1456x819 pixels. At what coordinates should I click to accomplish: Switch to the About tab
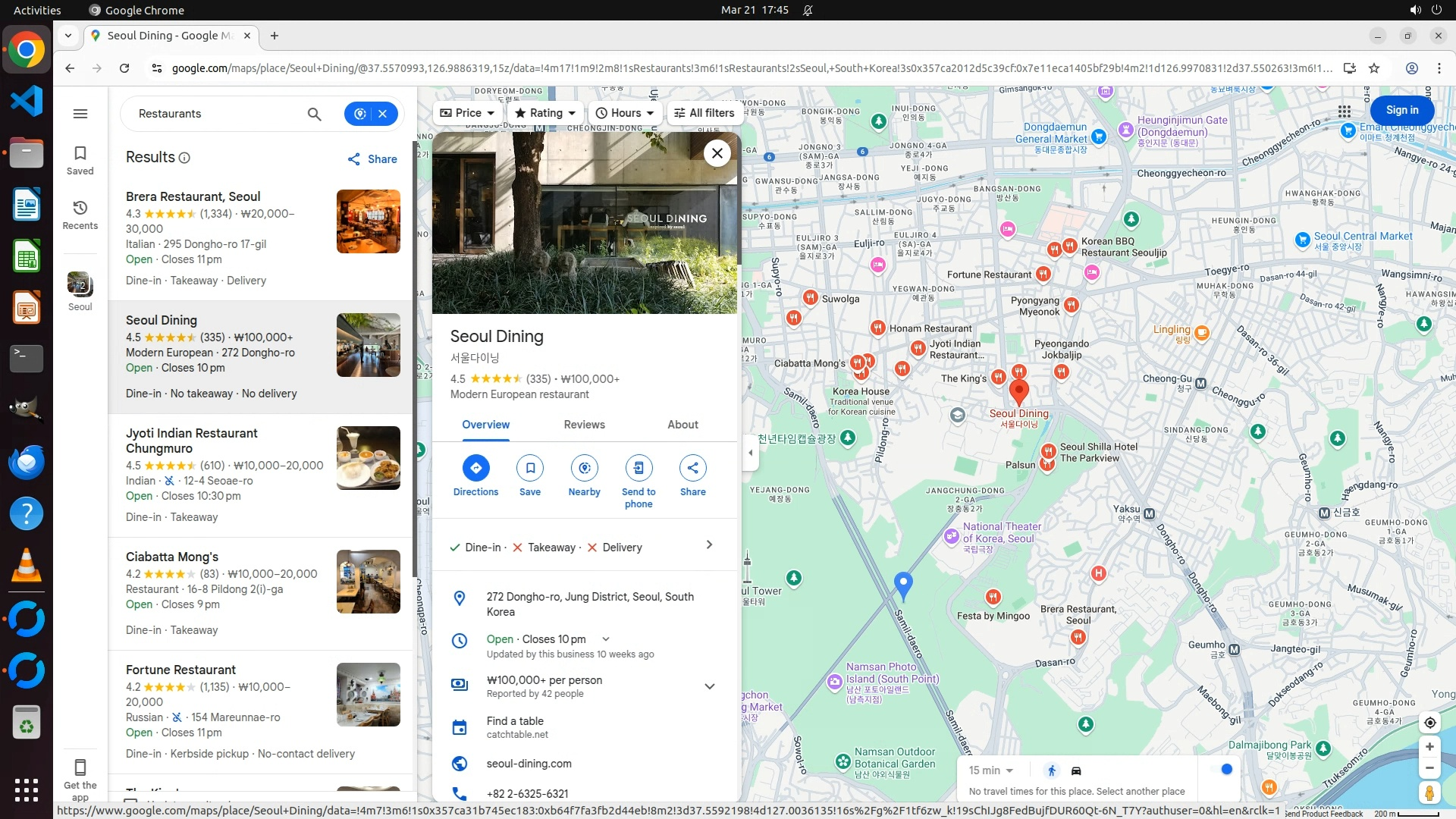click(682, 425)
